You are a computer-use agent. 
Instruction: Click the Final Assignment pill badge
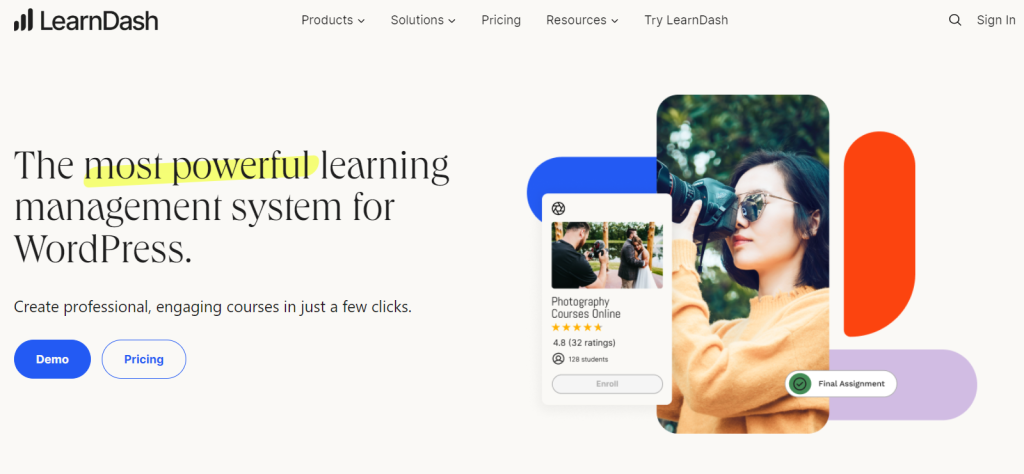click(841, 383)
